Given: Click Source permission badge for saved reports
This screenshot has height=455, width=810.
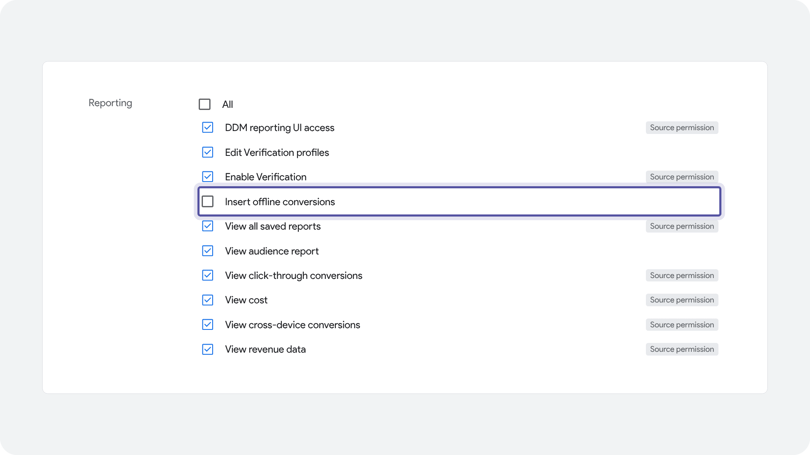Looking at the screenshot, I should click(682, 226).
